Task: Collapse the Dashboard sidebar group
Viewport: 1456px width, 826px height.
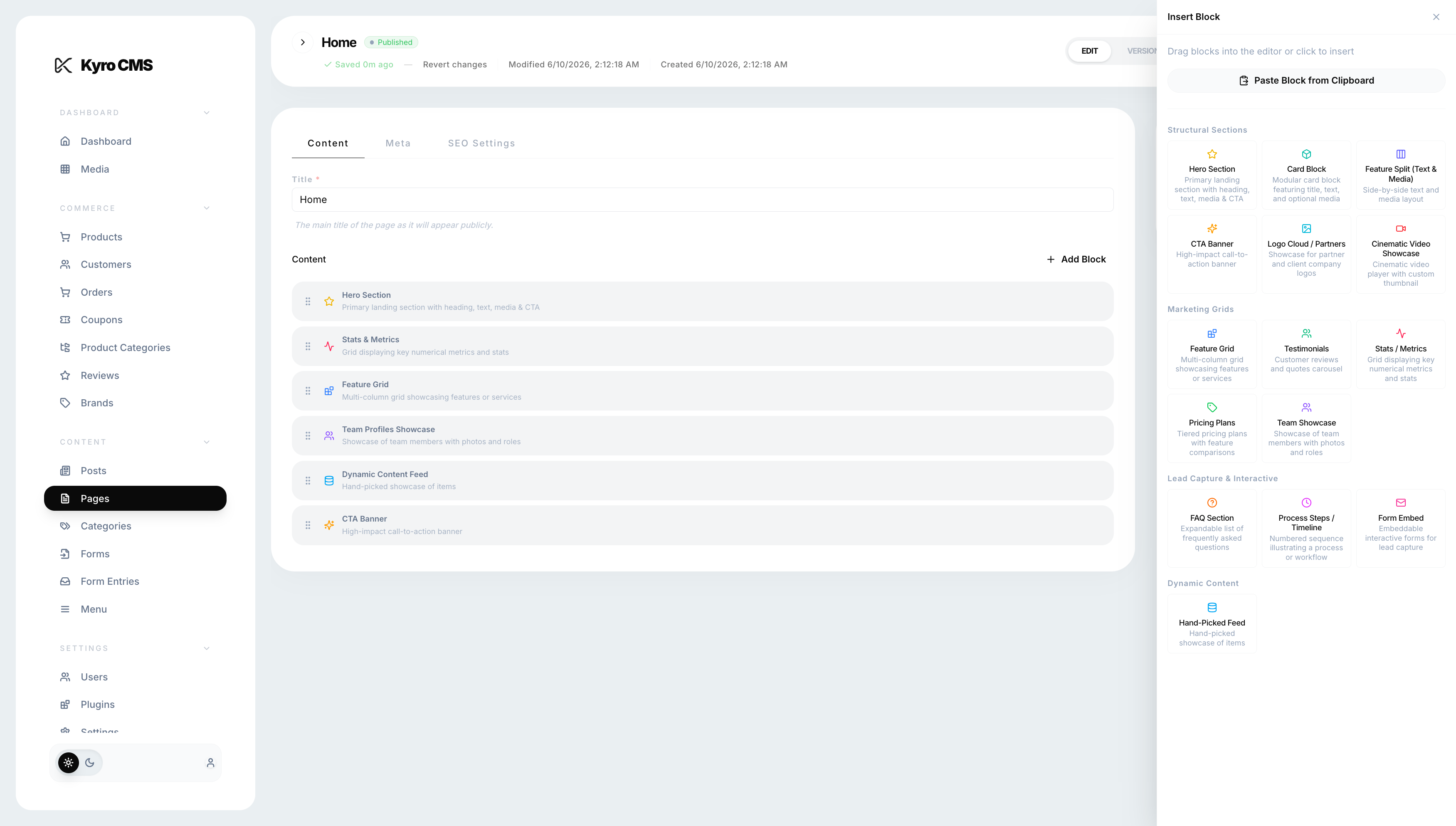Action: pyautogui.click(x=206, y=112)
